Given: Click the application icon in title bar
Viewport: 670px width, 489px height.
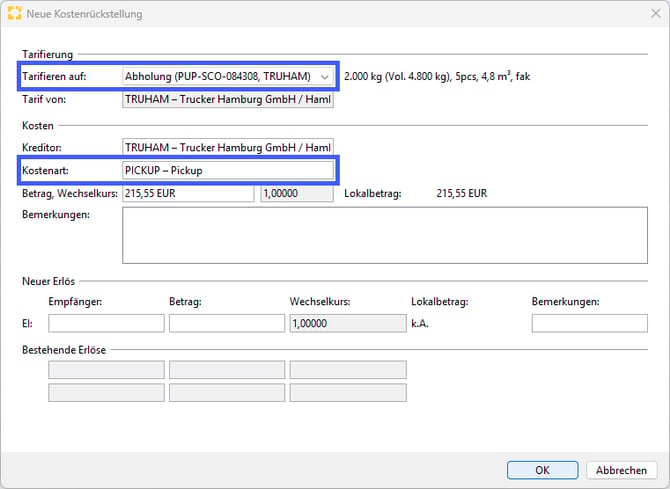Looking at the screenshot, I should tap(15, 13).
